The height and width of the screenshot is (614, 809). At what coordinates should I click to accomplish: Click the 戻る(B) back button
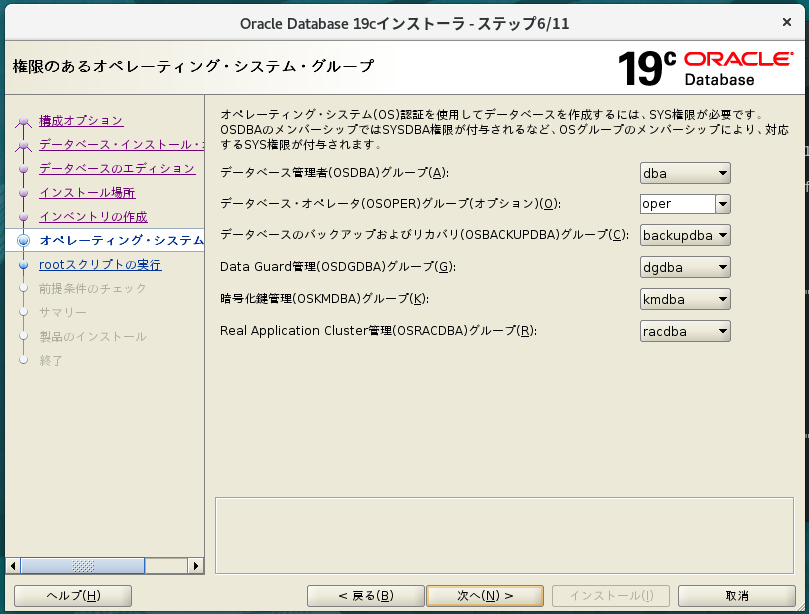click(x=366, y=596)
